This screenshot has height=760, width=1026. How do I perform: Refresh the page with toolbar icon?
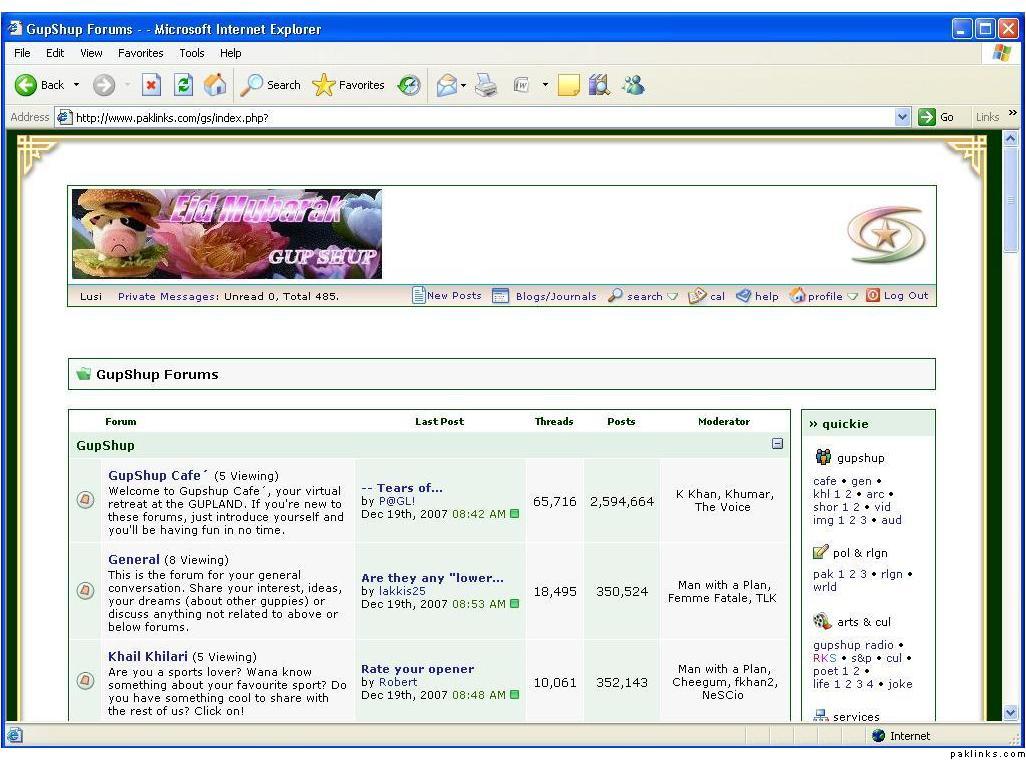coord(183,86)
